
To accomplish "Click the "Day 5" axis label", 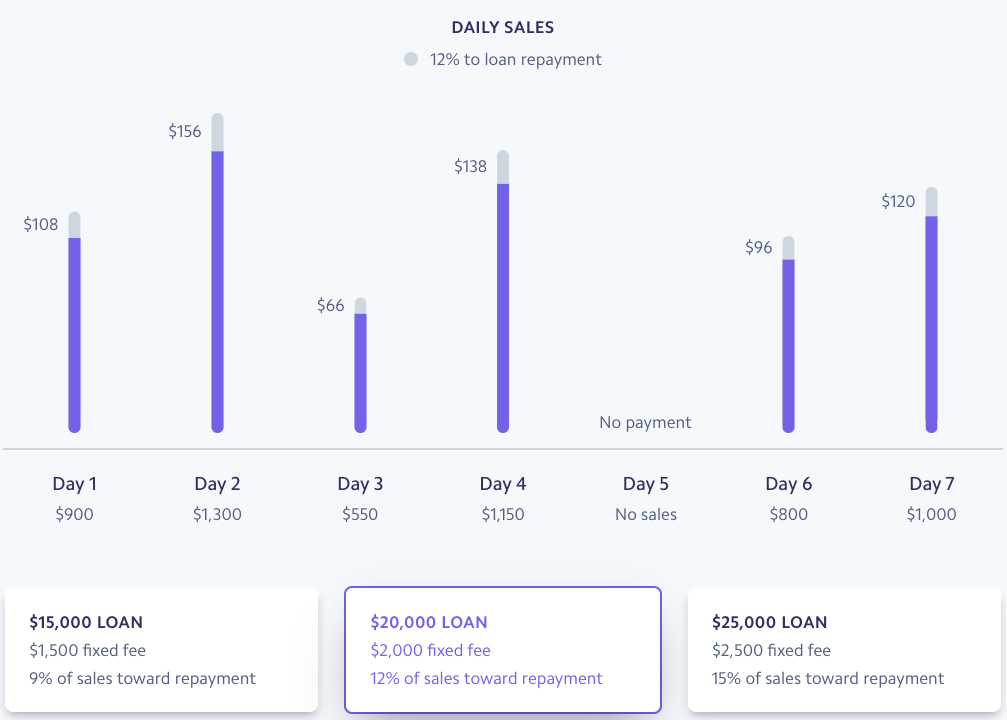I will tap(645, 484).
